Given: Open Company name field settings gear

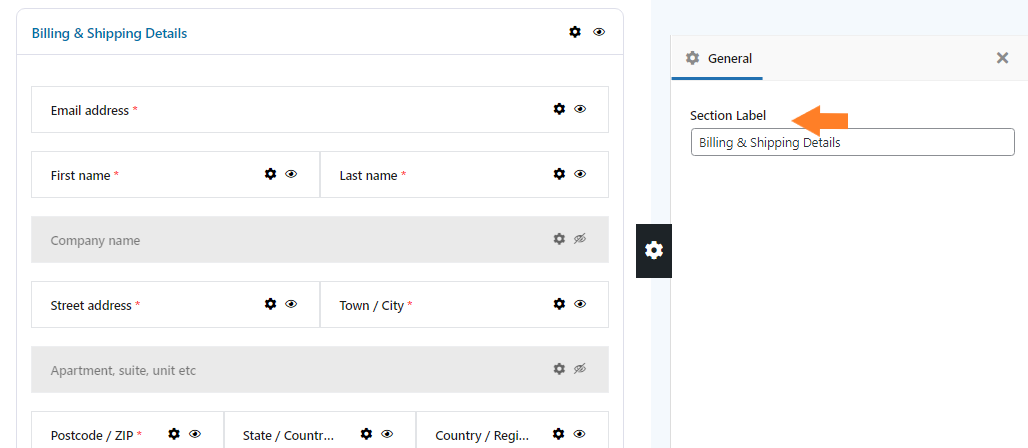Looking at the screenshot, I should click(x=559, y=239).
